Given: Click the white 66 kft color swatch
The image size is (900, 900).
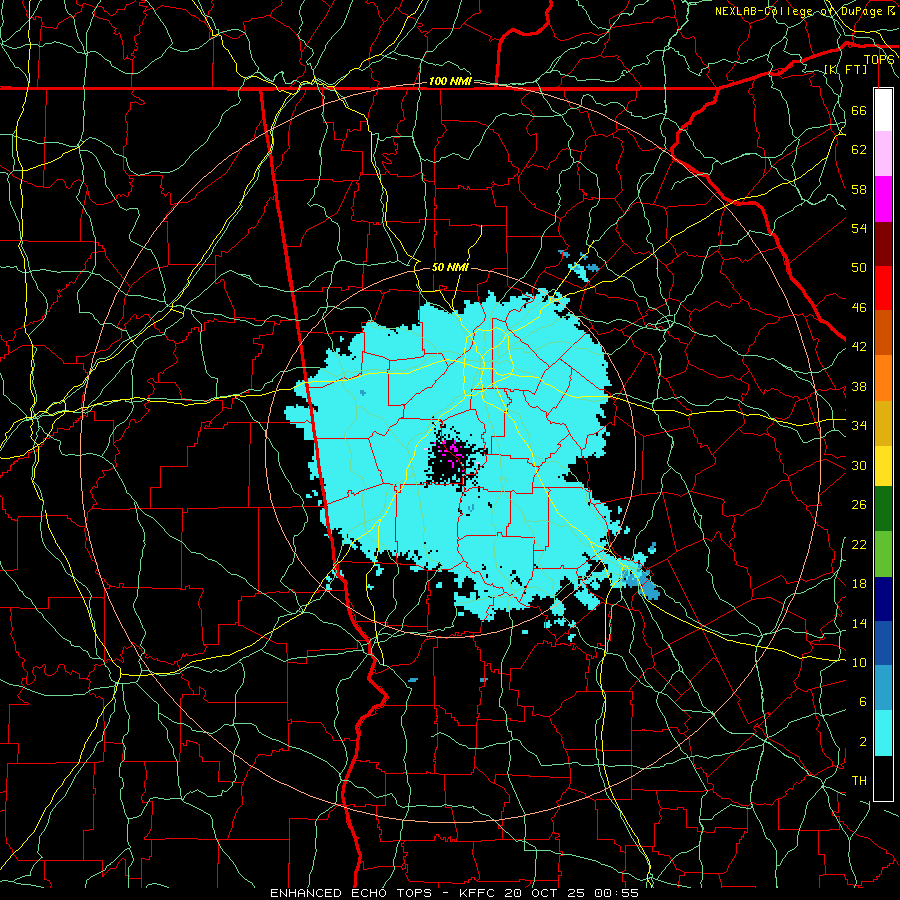Looking at the screenshot, I should (883, 110).
